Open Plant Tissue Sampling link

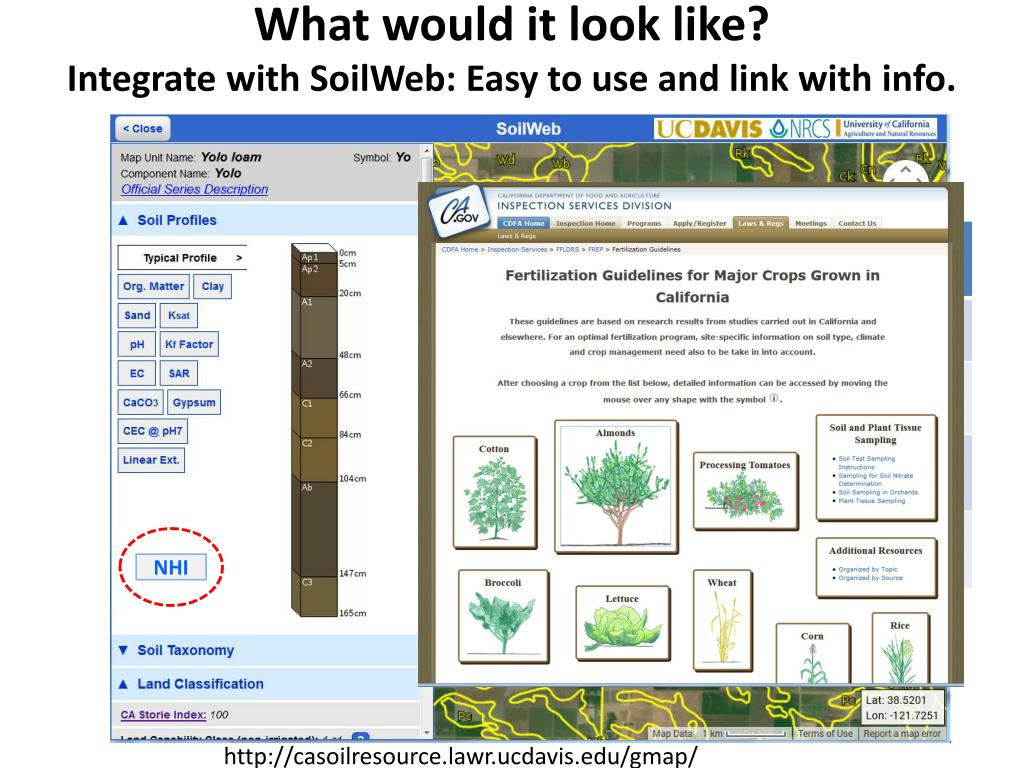[x=872, y=501]
